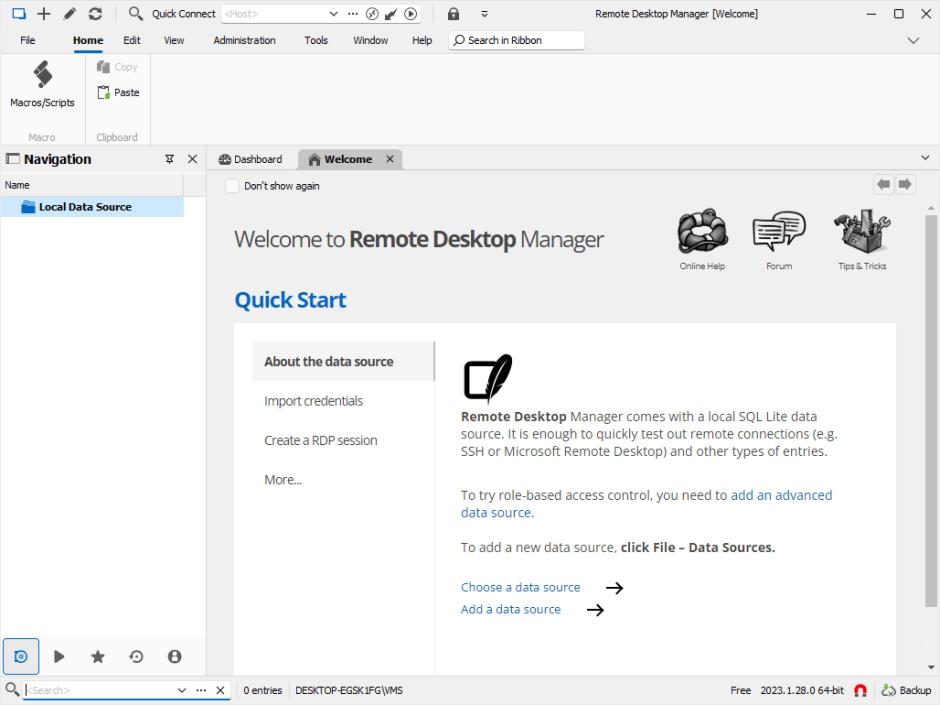Follow add an advanced data source link
The width and height of the screenshot is (940, 705).
[781, 495]
